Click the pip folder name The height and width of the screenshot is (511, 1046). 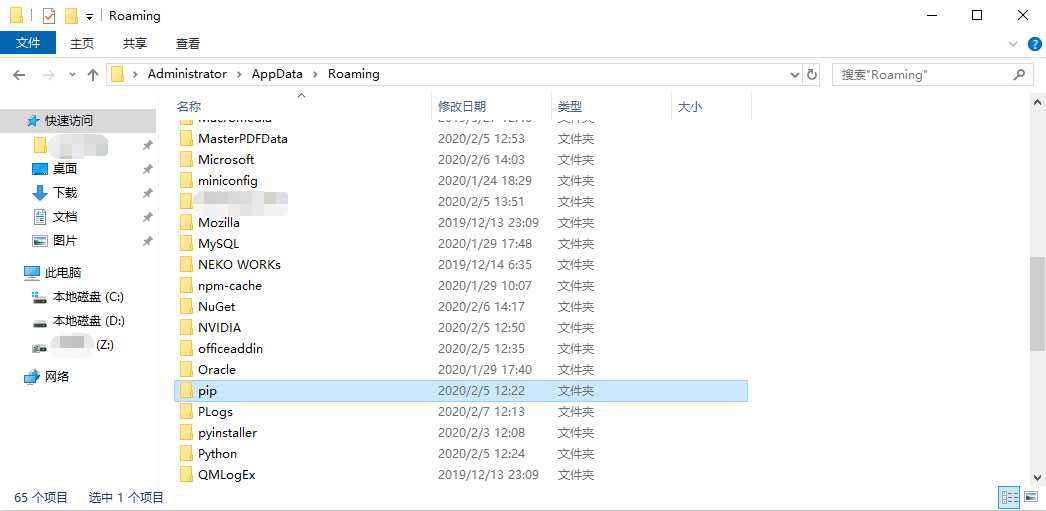tap(207, 391)
